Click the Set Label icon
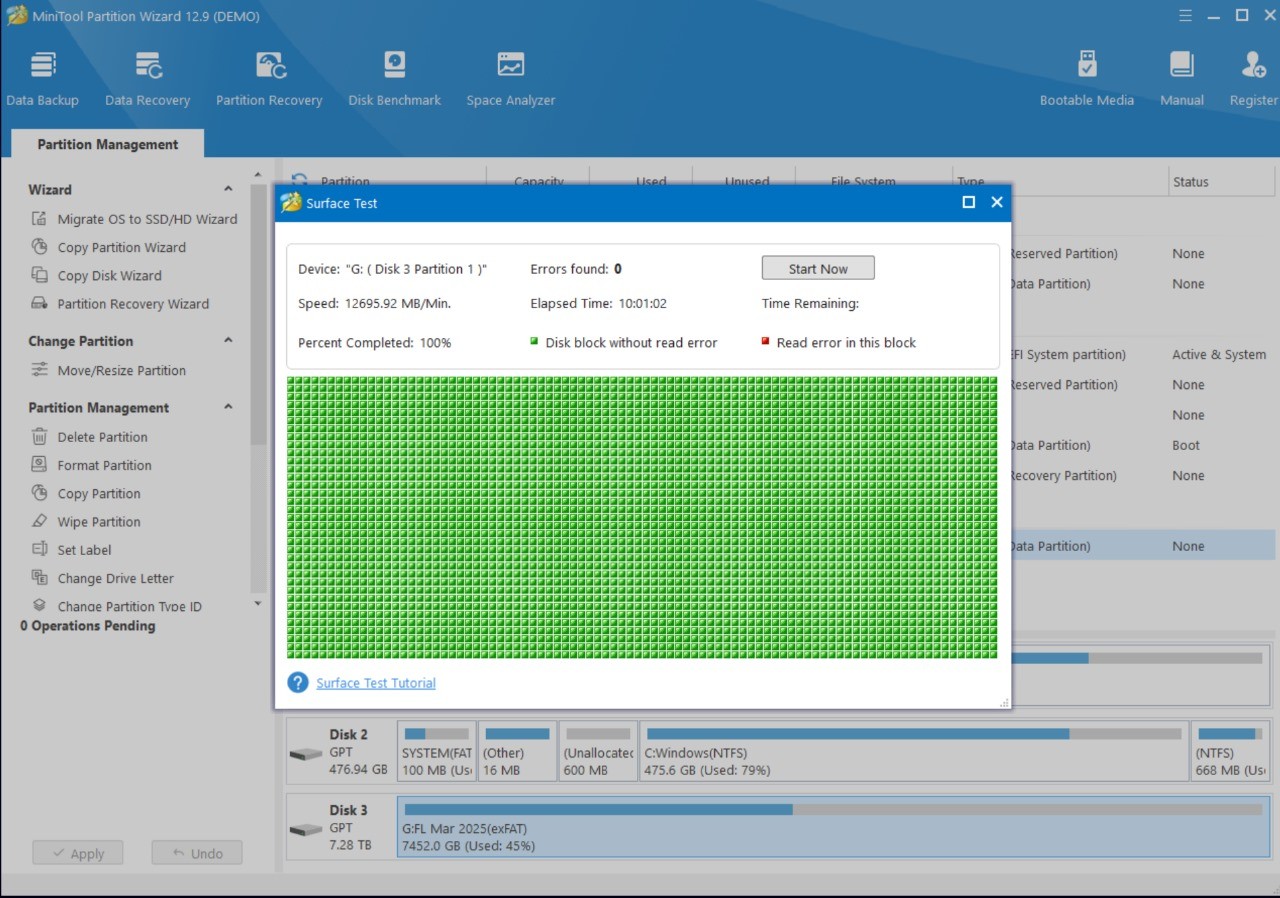 click(39, 549)
